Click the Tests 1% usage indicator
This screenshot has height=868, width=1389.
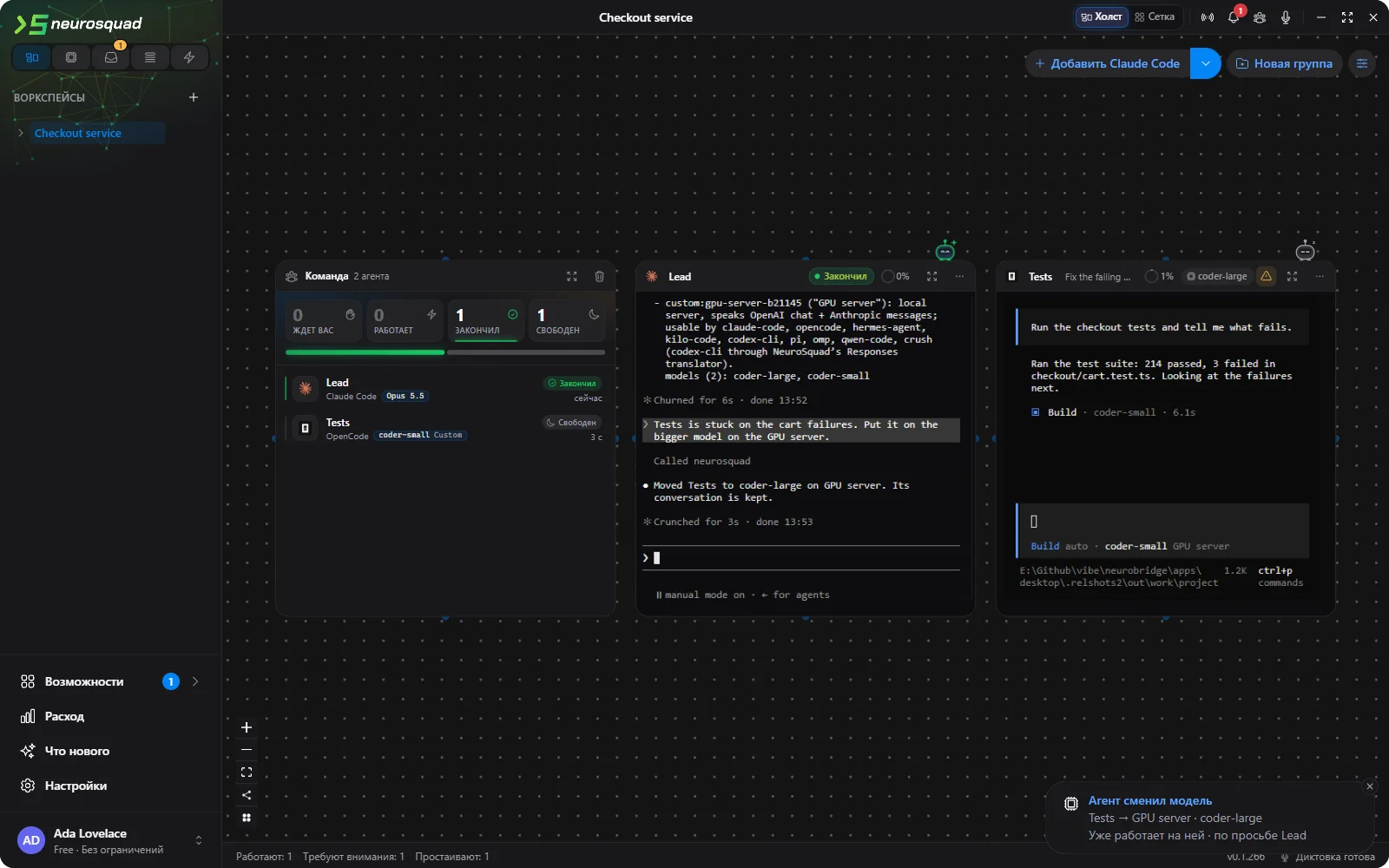[1159, 276]
